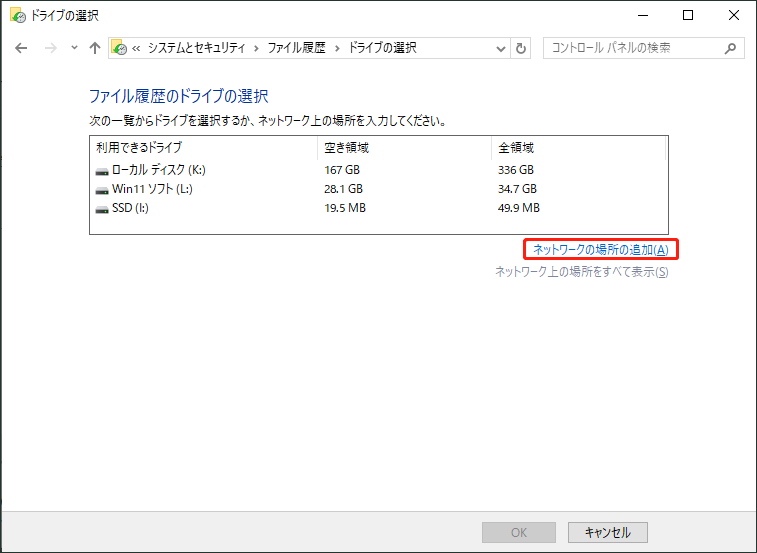Click 167 GB free space value

(x=342, y=170)
